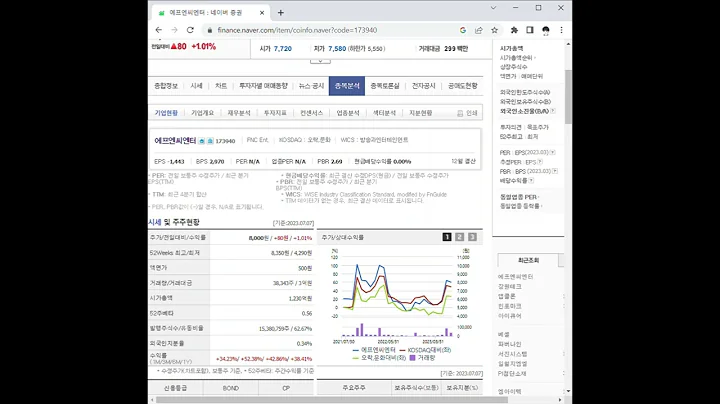Viewport: 720px width, 404px height.
Task: Open the tab search chevron in title bar
Action: point(493,8)
